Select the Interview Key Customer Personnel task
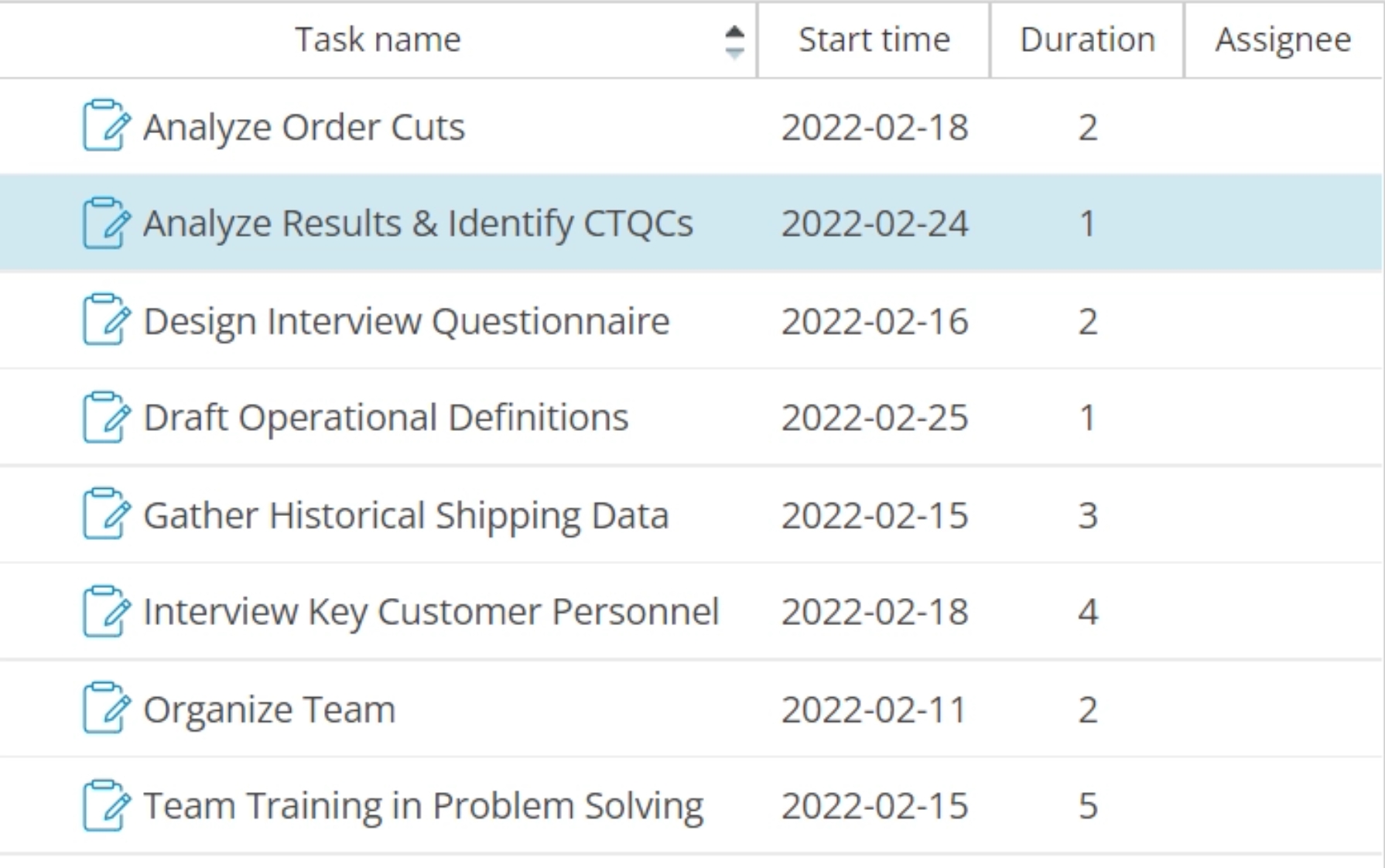This screenshot has height=868, width=1385. (x=431, y=612)
